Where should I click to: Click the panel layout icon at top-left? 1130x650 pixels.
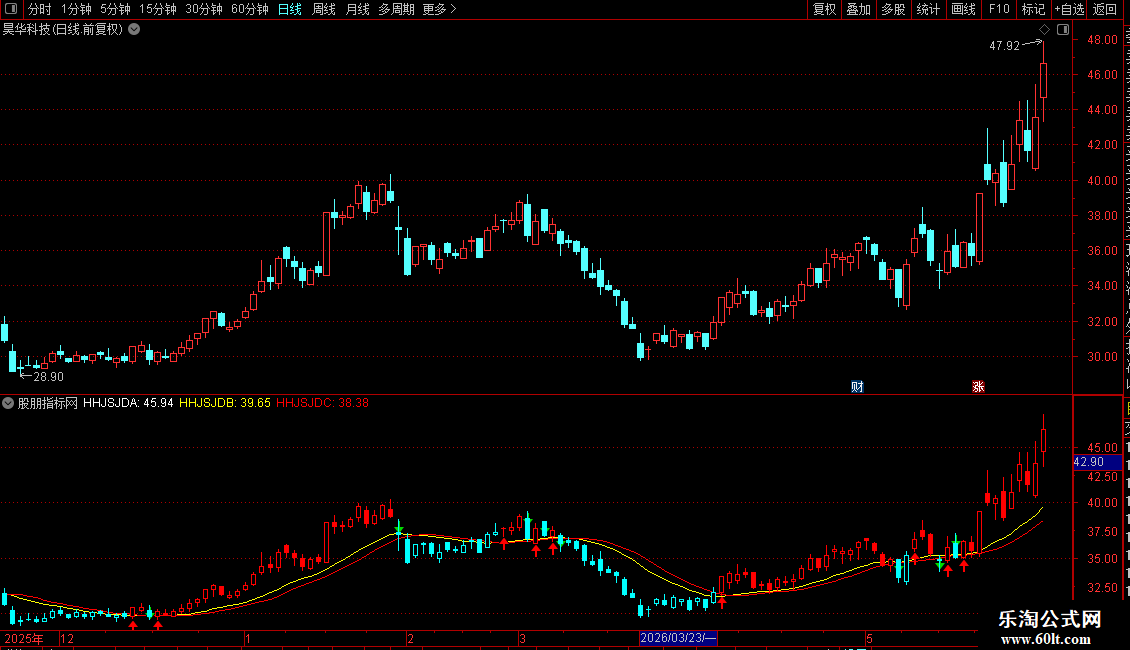pyautogui.click(x=11, y=9)
